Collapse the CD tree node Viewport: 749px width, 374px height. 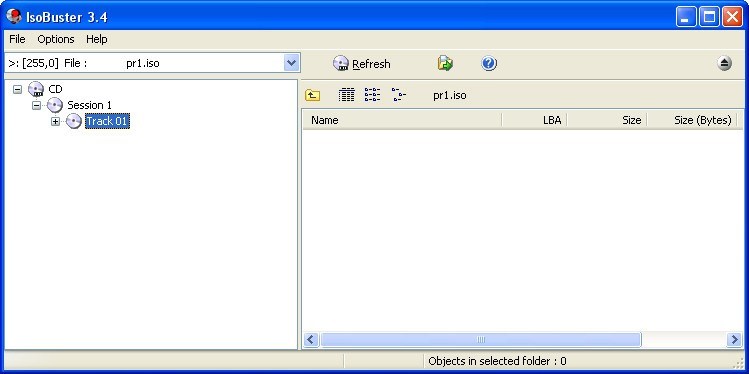tap(18, 89)
